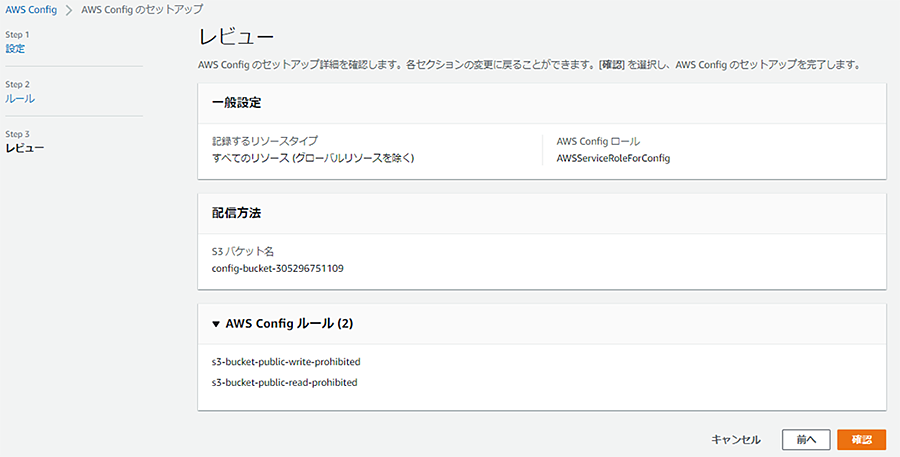Click the config-bucket-305296751109 bucket name
This screenshot has height=457, width=900.
point(277,268)
